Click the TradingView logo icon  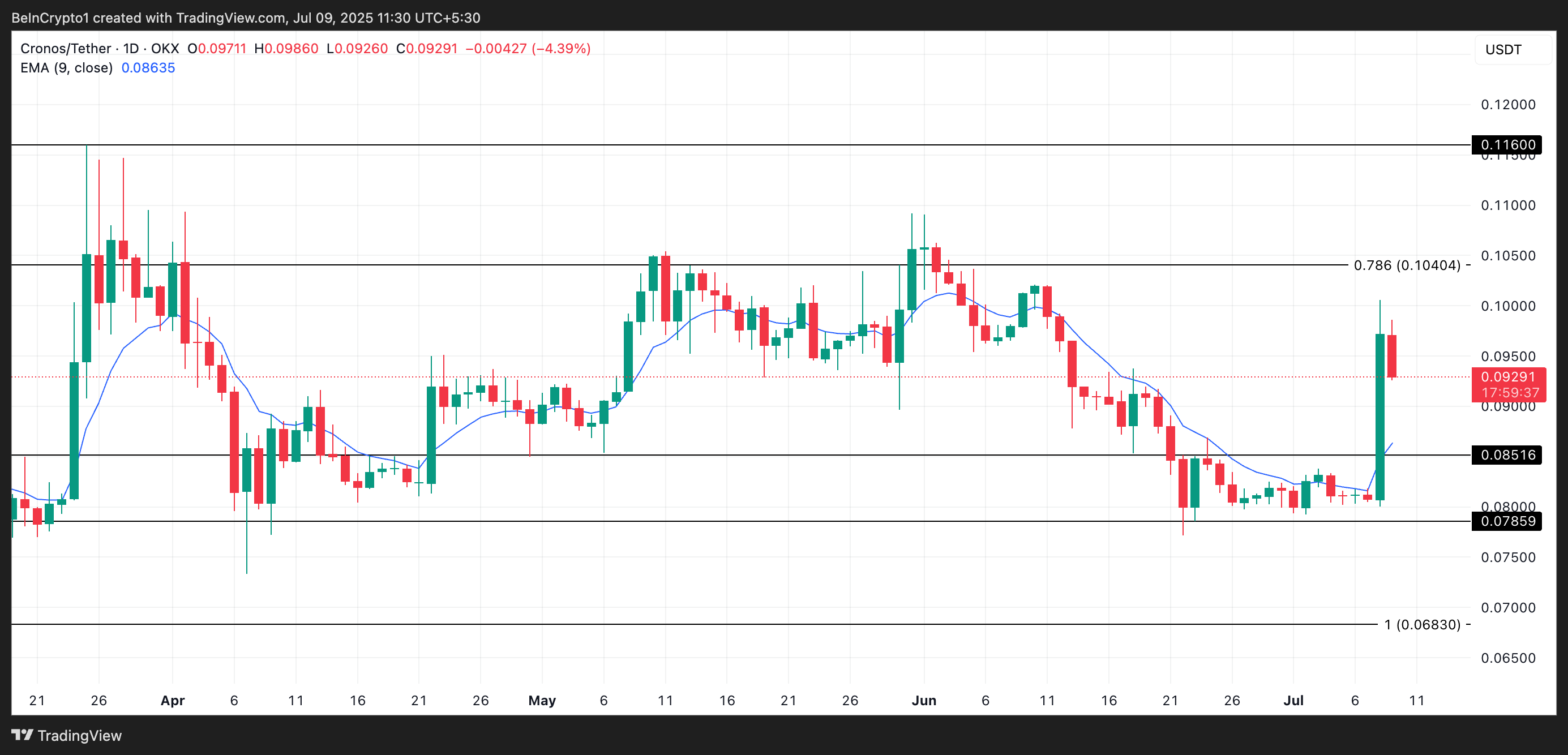pyautogui.click(x=23, y=735)
